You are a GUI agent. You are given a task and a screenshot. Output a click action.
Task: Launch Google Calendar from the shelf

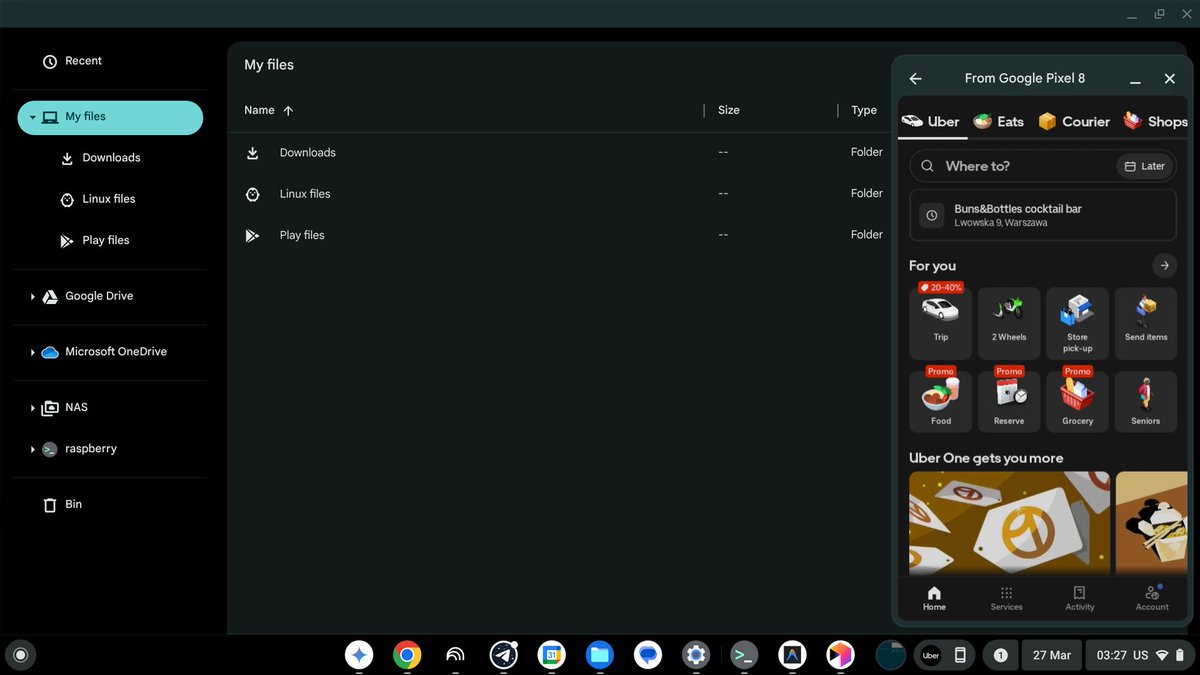point(551,655)
